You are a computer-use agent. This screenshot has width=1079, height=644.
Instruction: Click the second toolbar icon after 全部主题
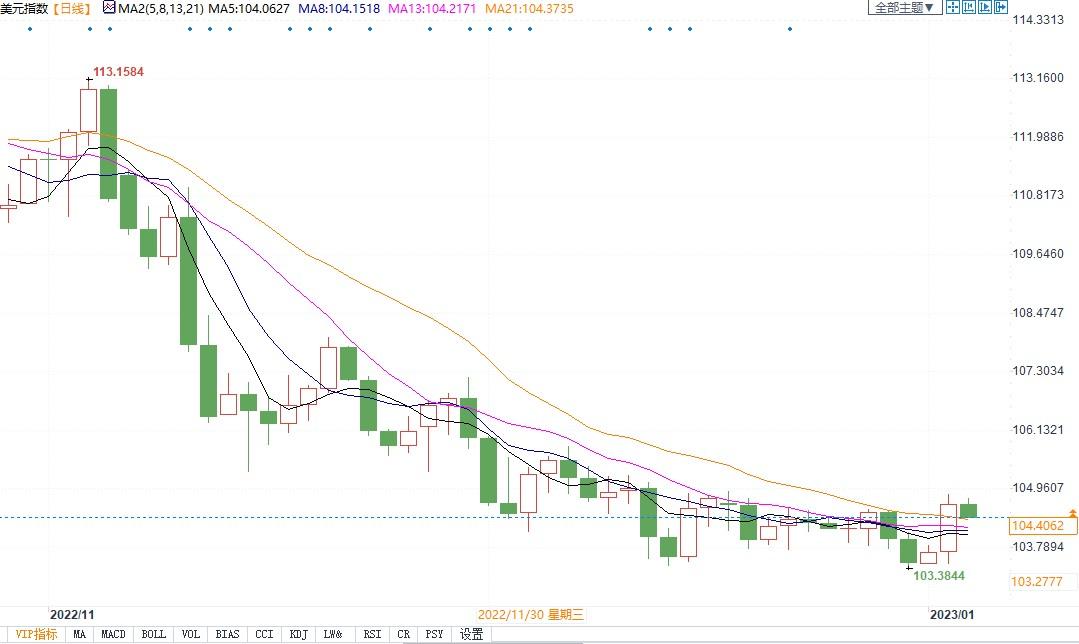click(969, 8)
